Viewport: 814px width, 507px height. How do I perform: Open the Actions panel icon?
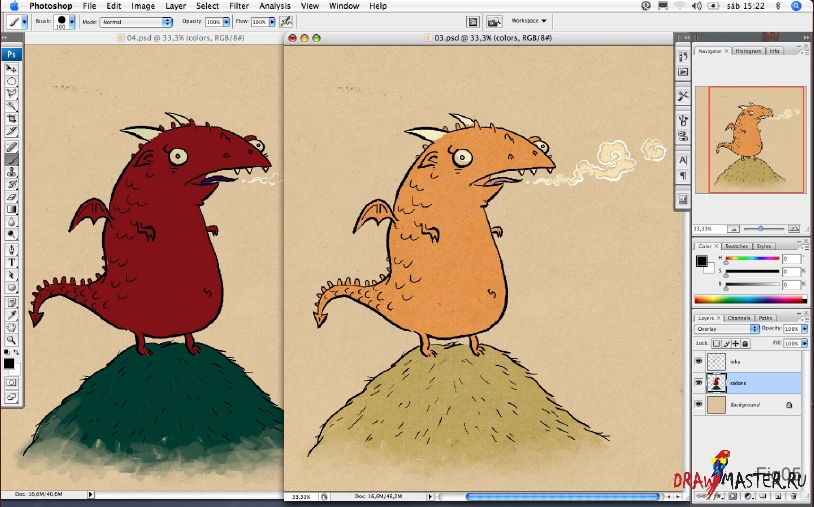coord(683,72)
